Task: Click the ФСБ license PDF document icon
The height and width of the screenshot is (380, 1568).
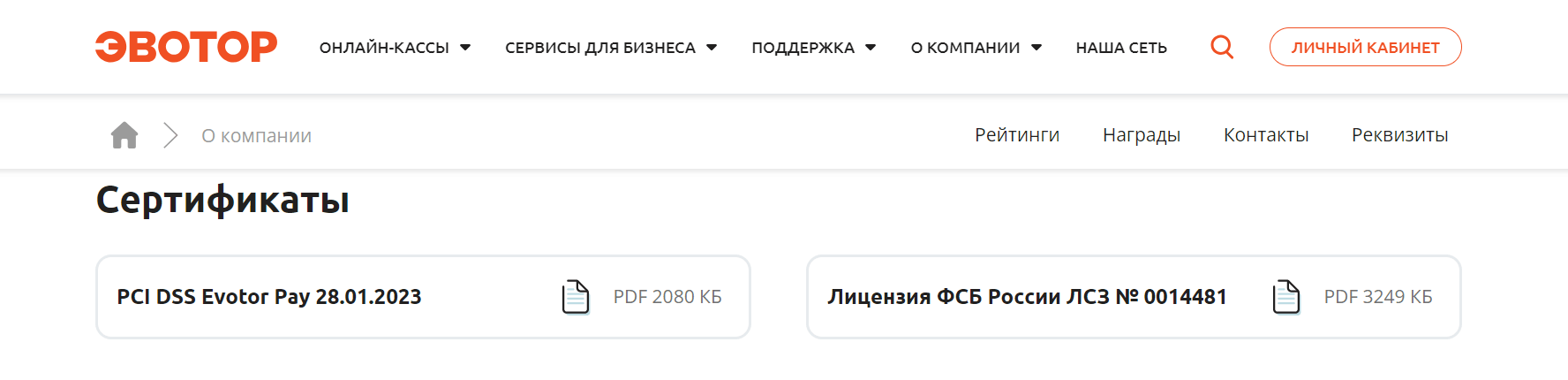Action: [x=1286, y=297]
